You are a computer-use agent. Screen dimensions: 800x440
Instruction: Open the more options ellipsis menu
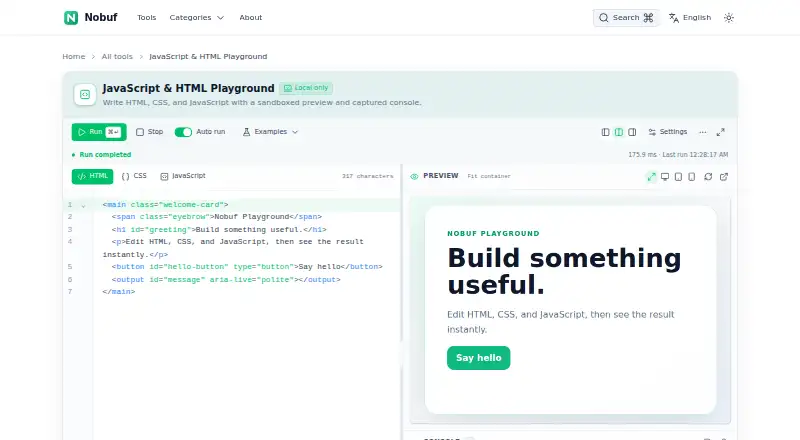pos(703,132)
